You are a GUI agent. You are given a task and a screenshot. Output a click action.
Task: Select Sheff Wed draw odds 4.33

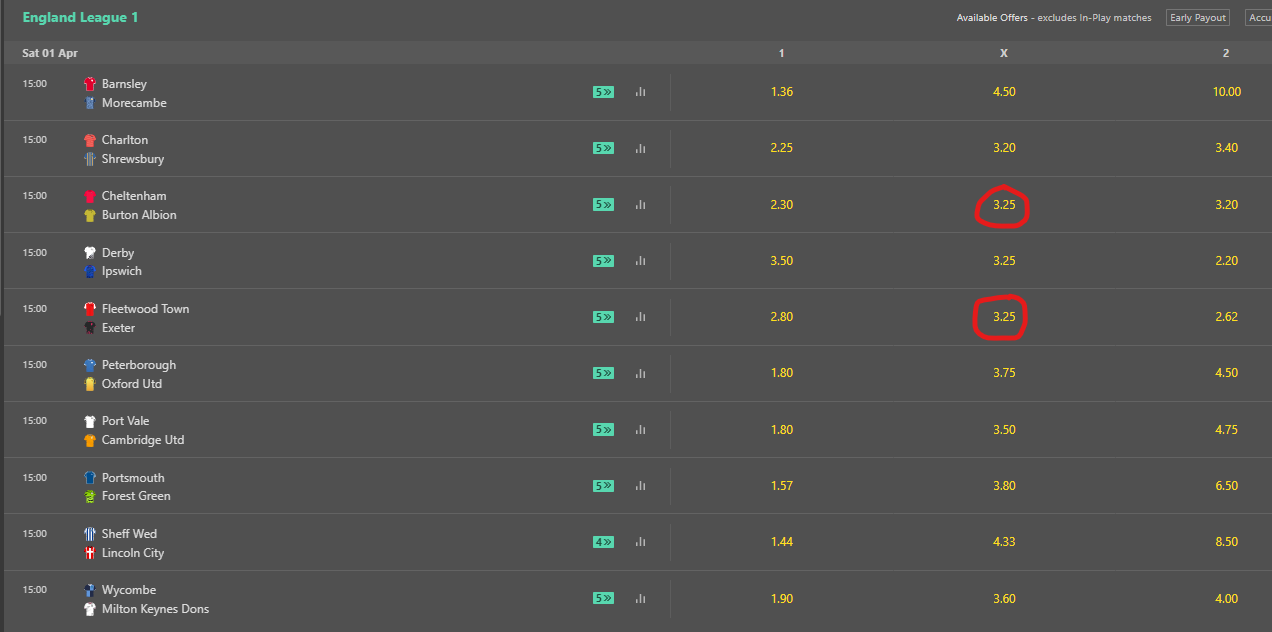click(x=1004, y=542)
